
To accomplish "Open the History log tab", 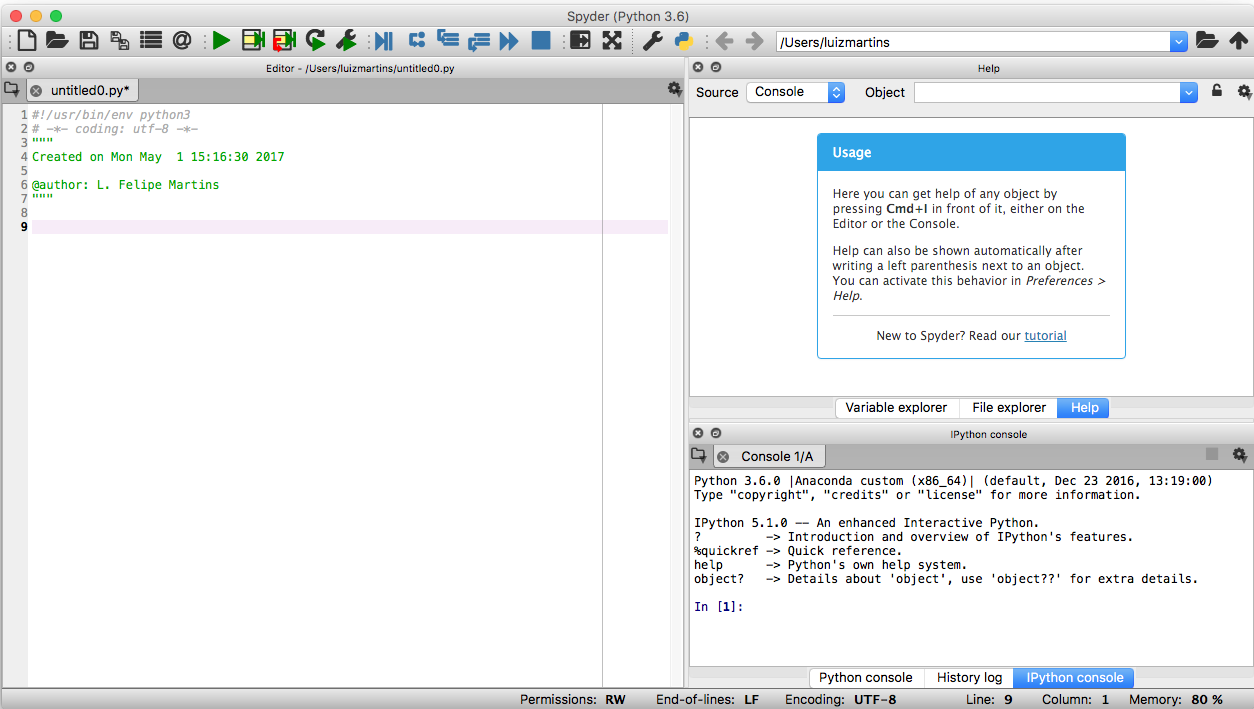I will click(969, 678).
